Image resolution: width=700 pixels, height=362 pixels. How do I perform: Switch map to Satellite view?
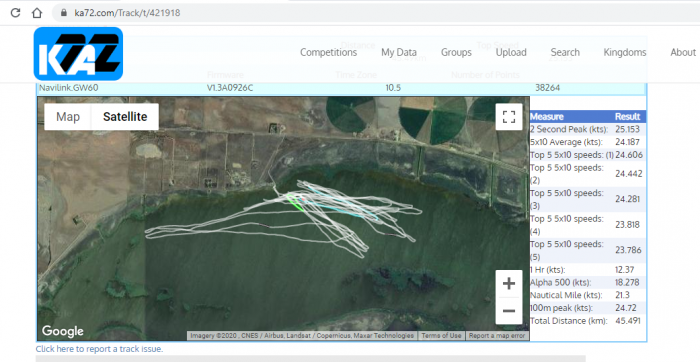[x=125, y=117]
